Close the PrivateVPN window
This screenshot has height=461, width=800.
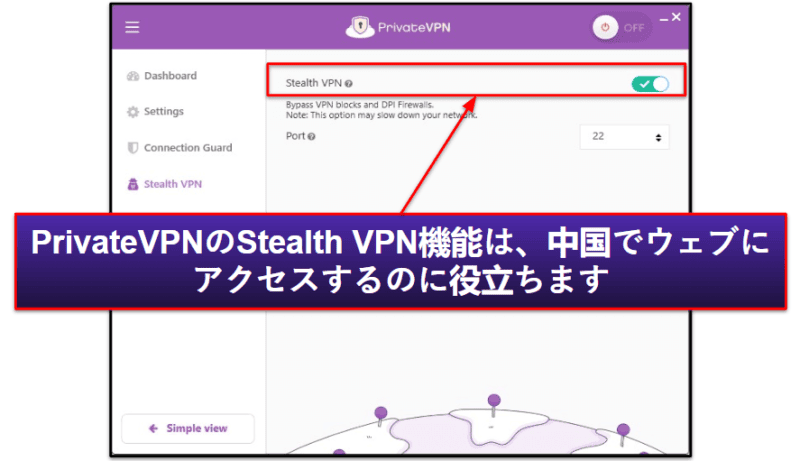tap(677, 17)
